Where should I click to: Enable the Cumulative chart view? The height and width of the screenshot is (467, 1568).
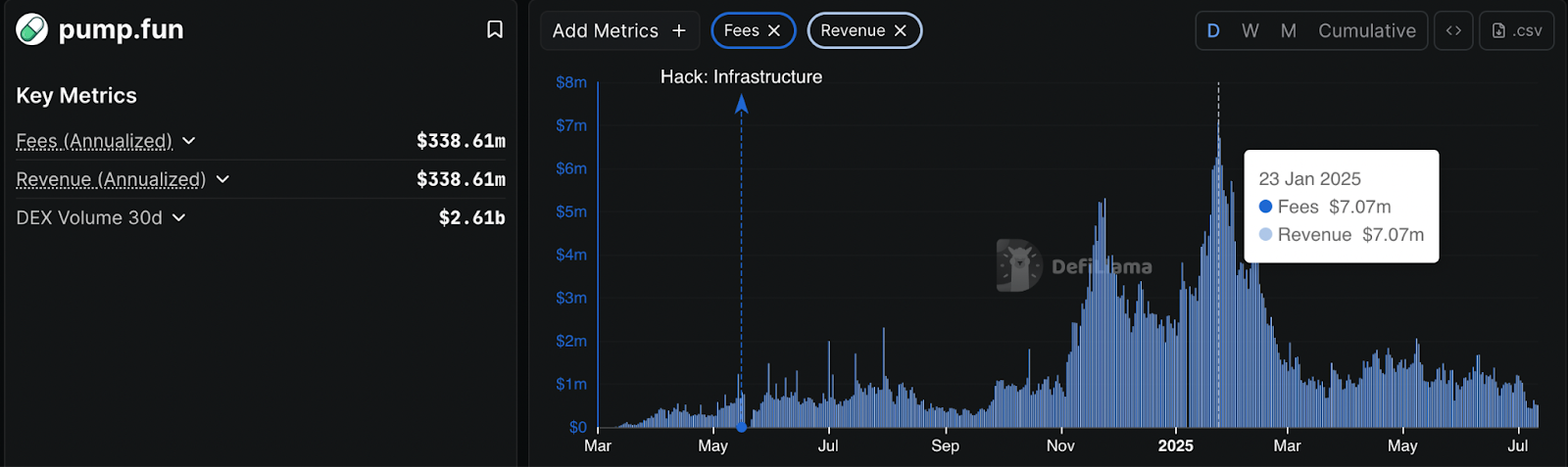click(1366, 31)
